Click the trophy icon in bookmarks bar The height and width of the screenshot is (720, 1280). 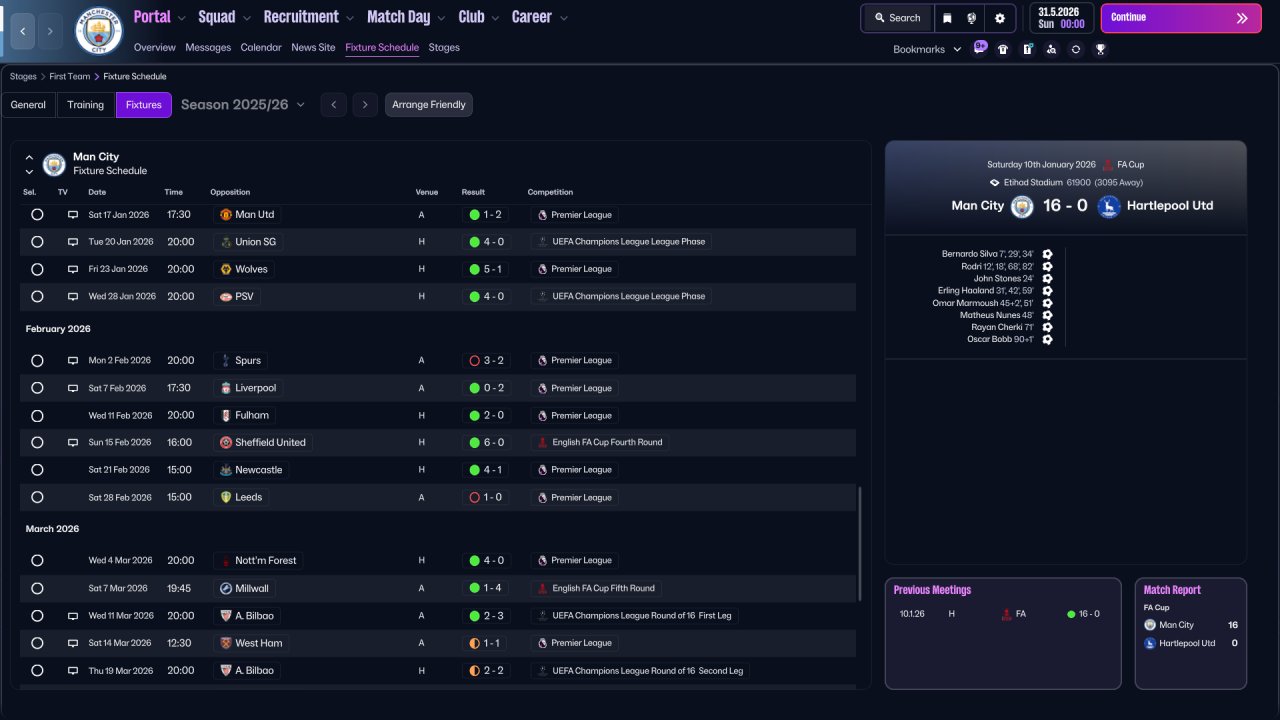pos(1100,49)
